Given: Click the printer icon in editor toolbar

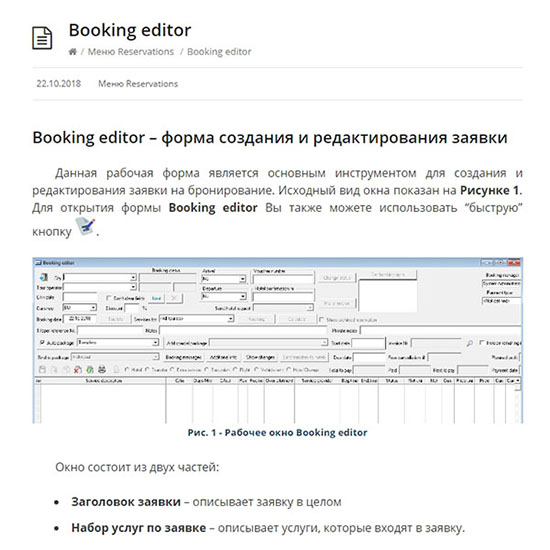Looking at the screenshot, I should point(102,369).
